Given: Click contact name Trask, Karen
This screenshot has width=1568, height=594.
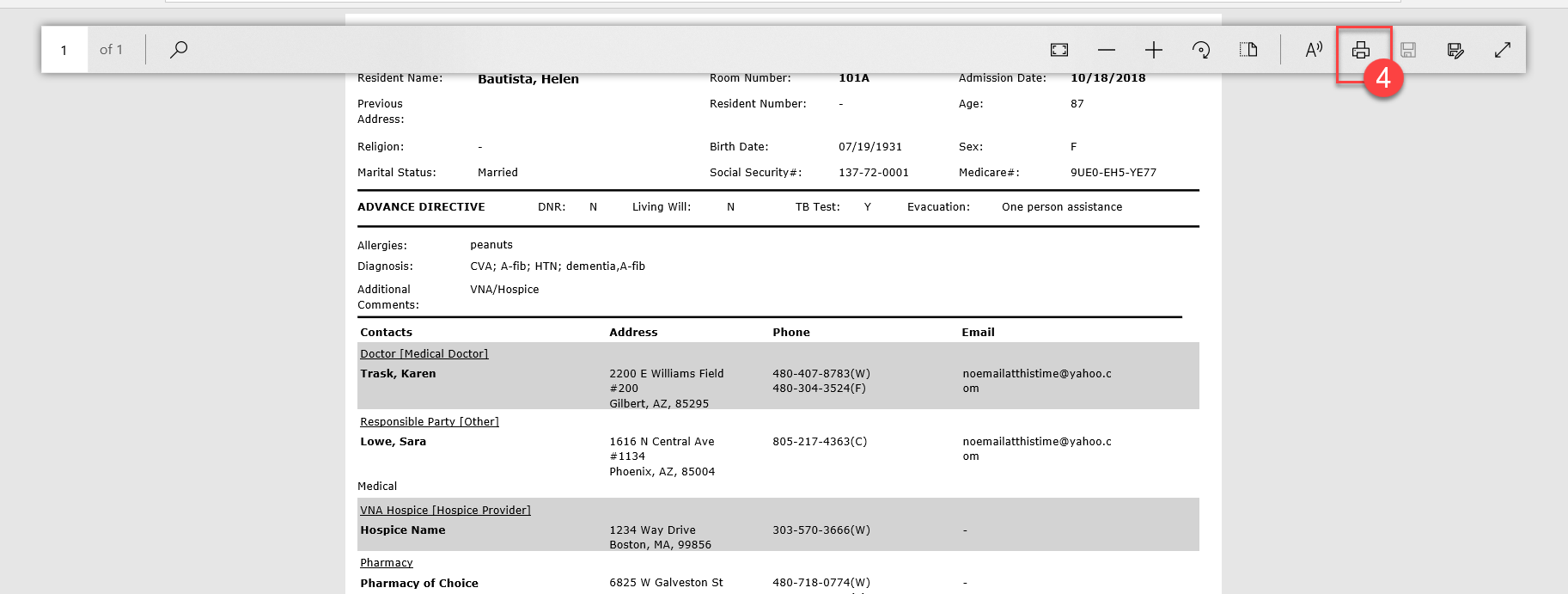Looking at the screenshot, I should click(398, 373).
